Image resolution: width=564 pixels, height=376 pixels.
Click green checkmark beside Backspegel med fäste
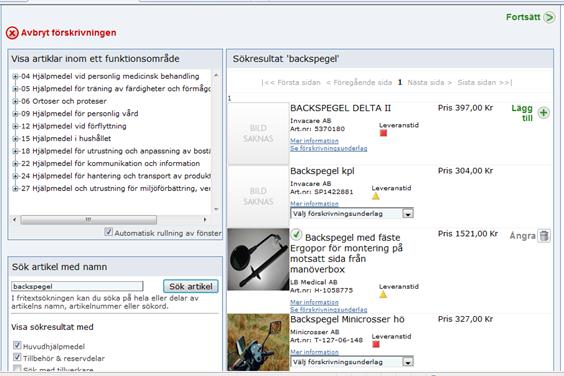tap(296, 235)
